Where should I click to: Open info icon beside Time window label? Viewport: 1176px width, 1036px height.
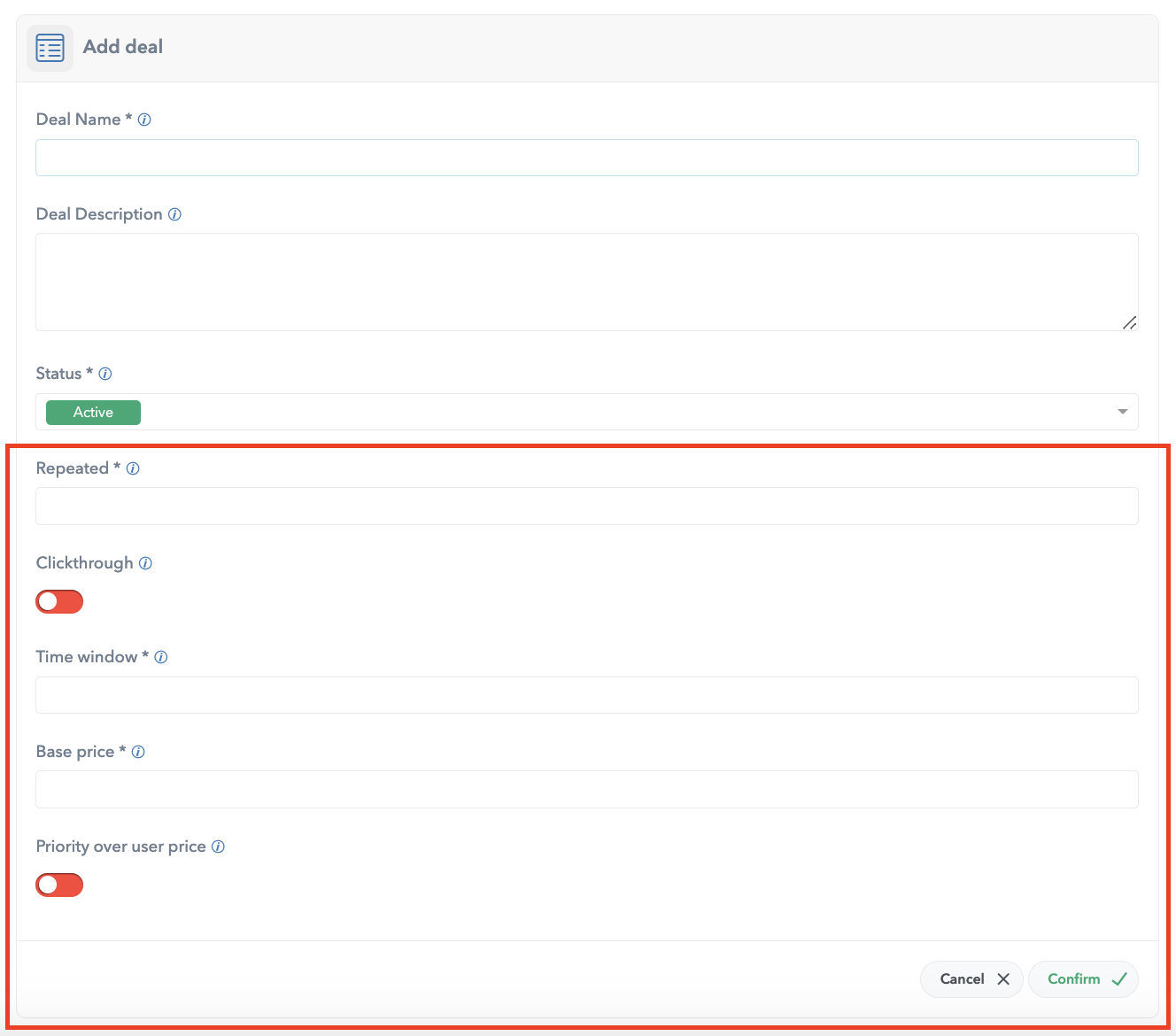(161, 657)
